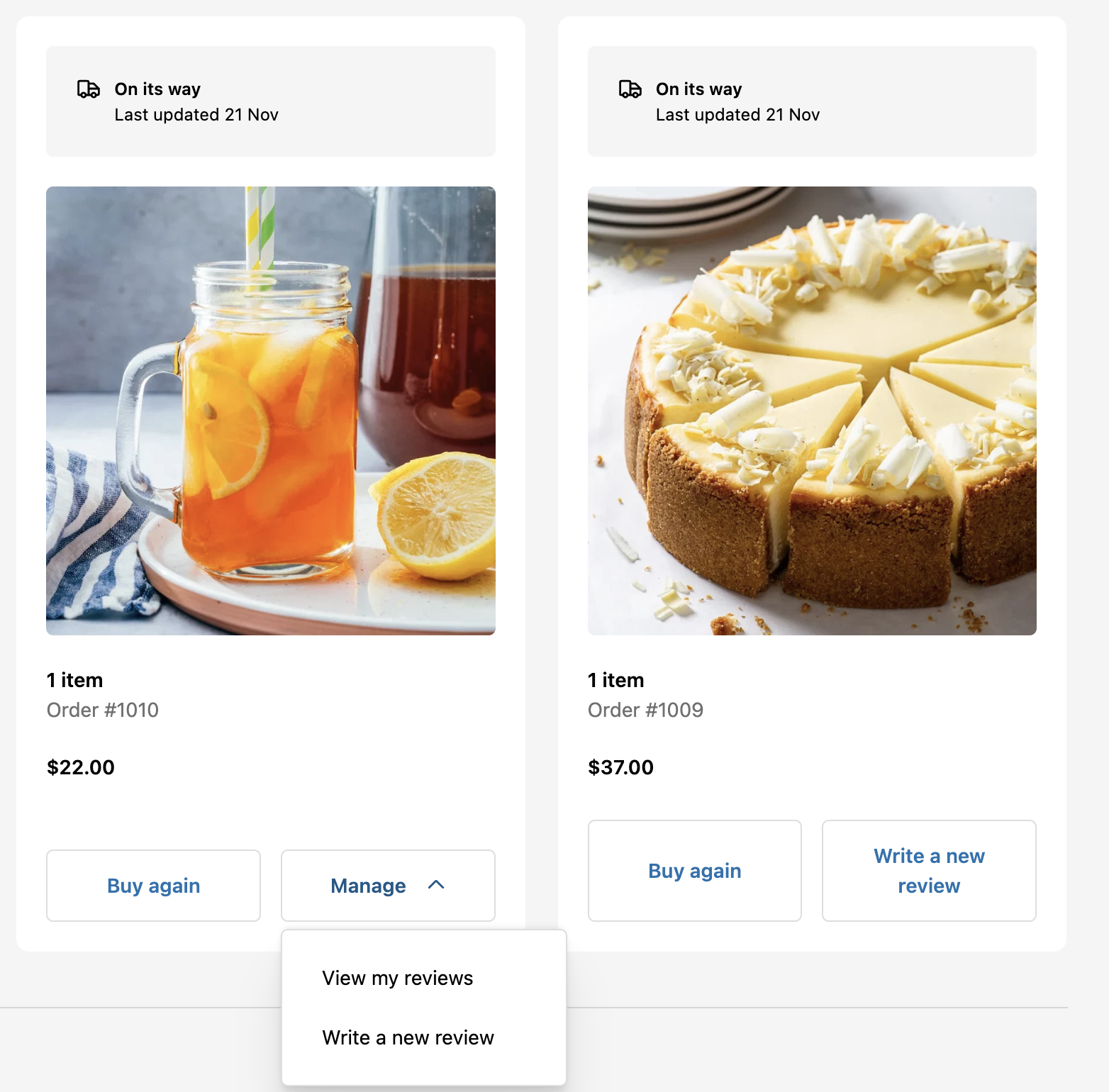Screen dimensions: 1109x1092
Task: Choose "Write a new review" in the dropdown menu
Action: click(408, 1037)
